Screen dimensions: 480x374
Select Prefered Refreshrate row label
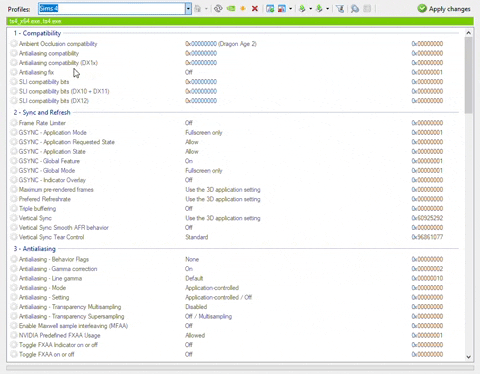point(45,199)
